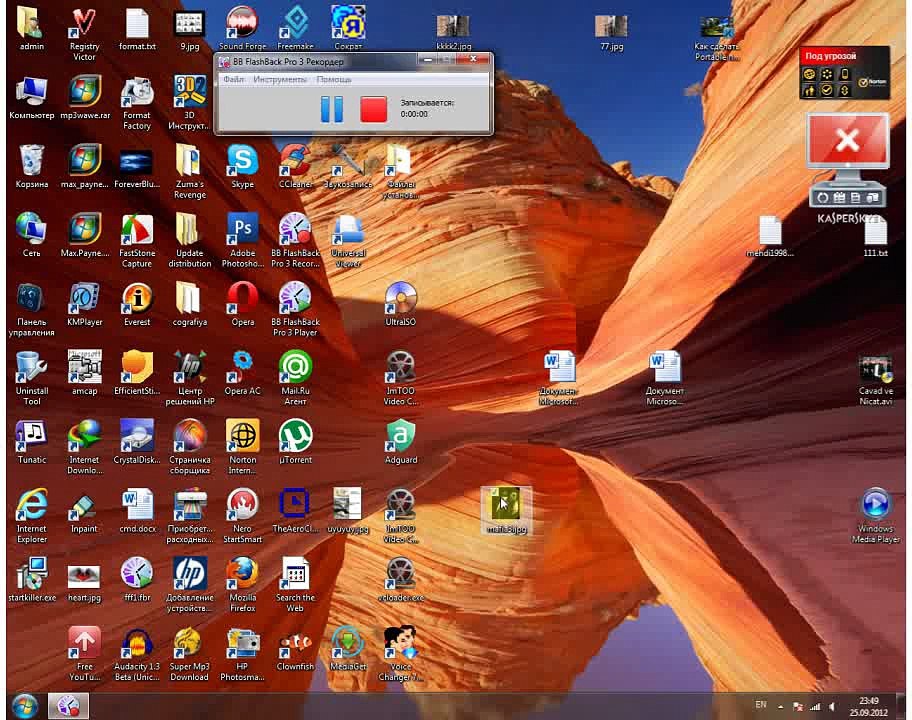Select the µTorrent desktop icon
The image size is (912, 720).
click(x=295, y=442)
